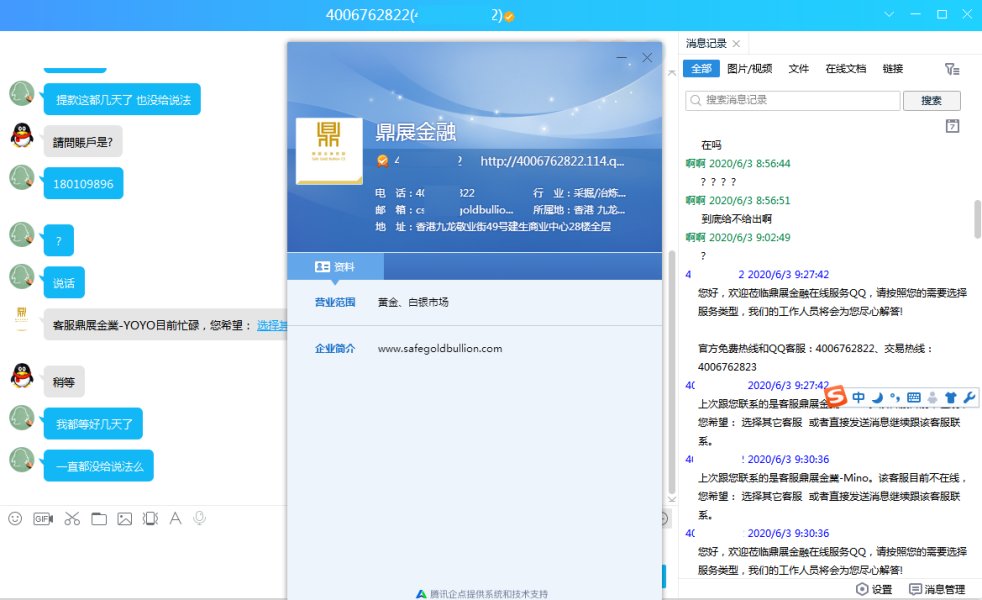Select the scissors screenshot tool

(72, 518)
